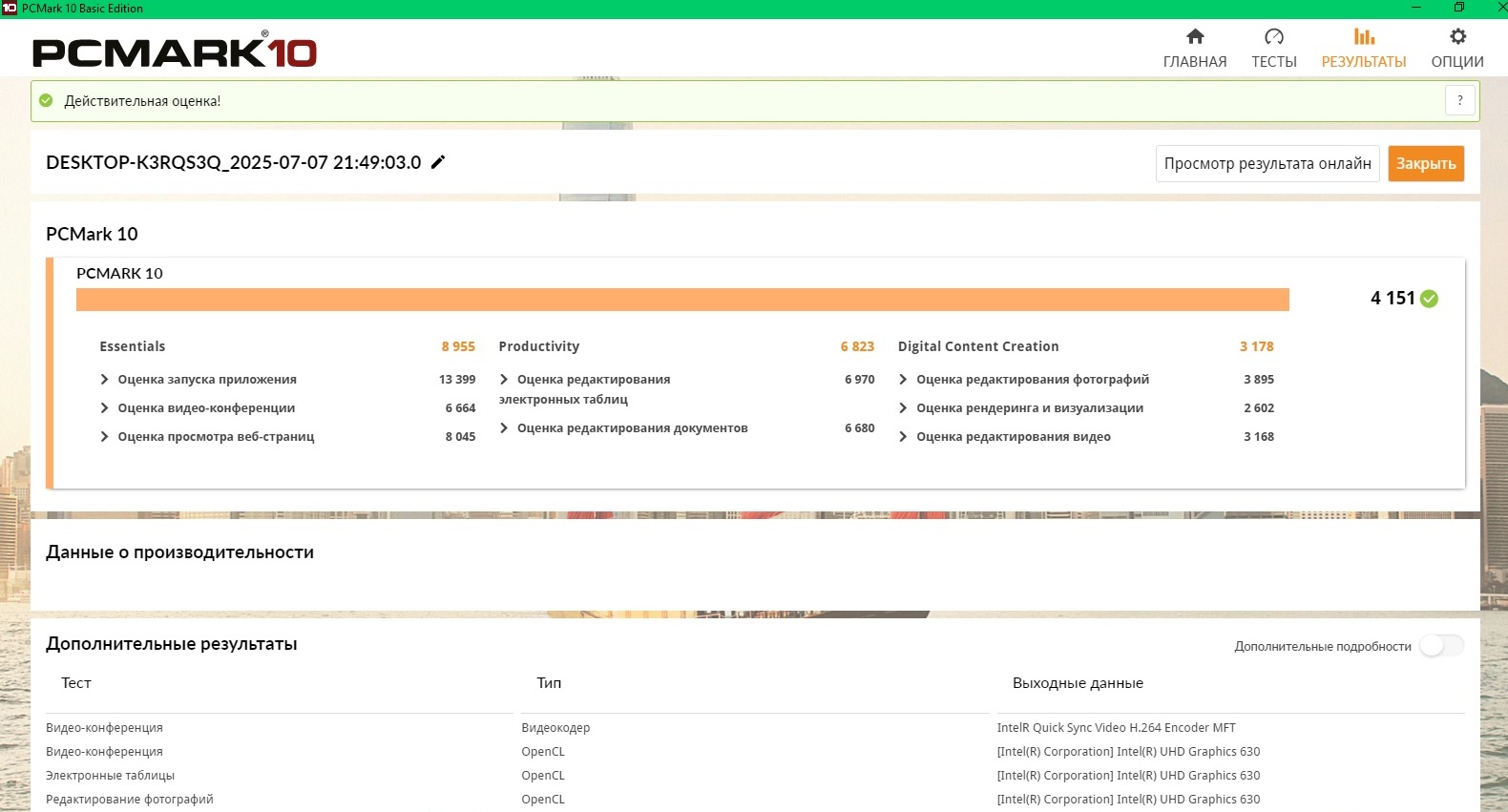Click the score 3 168

[x=1259, y=437]
